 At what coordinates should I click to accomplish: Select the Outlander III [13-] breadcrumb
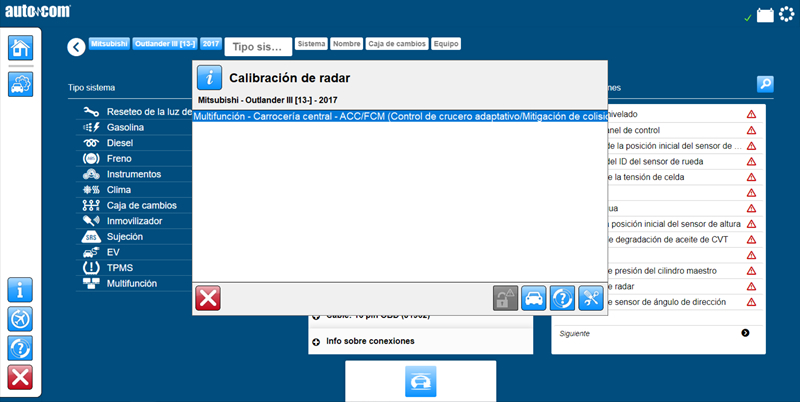[x=165, y=44]
